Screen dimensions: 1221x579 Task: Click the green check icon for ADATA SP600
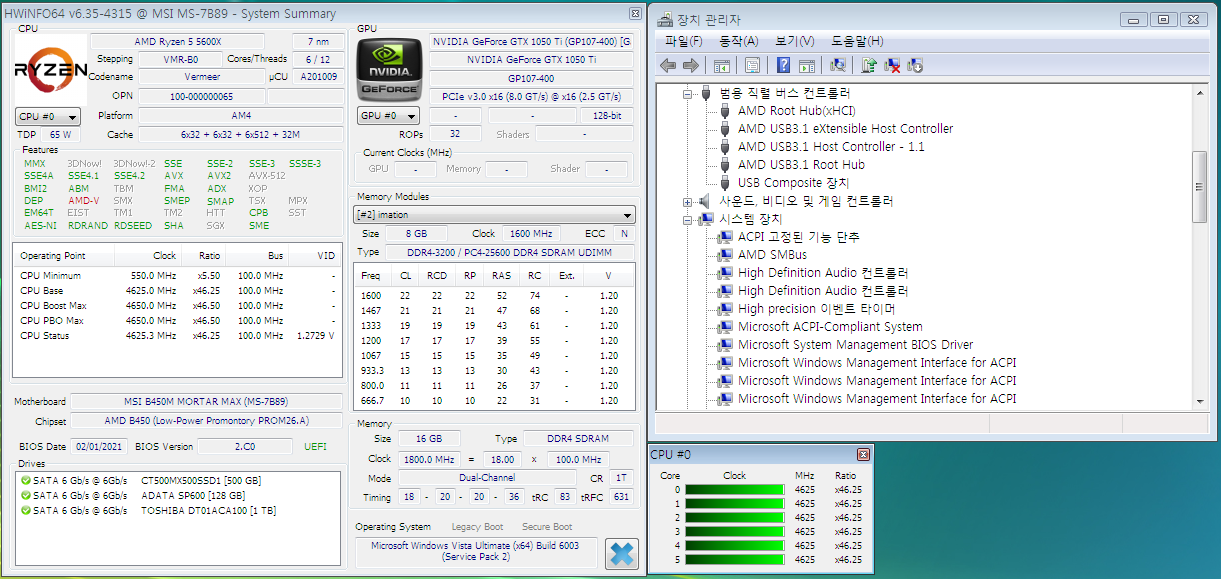click(x=26, y=495)
